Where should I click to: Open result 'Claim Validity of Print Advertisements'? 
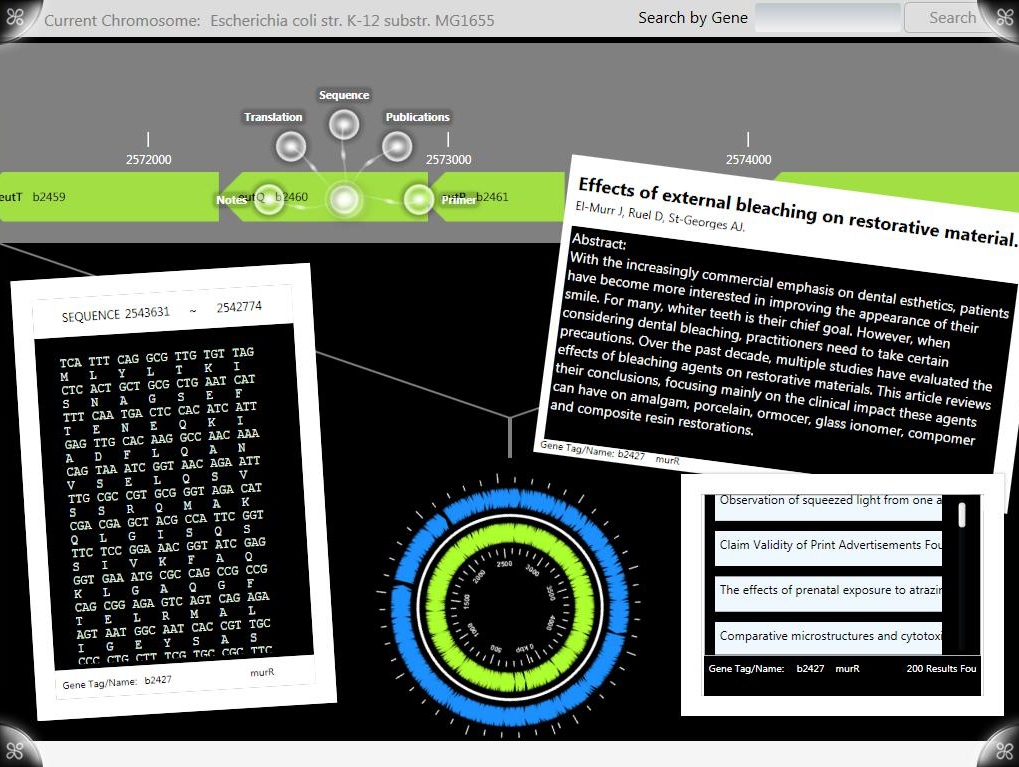tap(828, 548)
